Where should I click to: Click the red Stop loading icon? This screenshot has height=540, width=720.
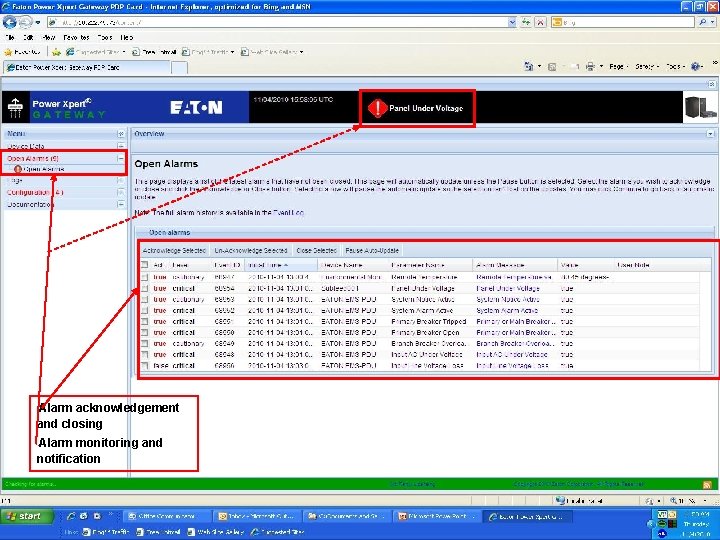pos(540,22)
